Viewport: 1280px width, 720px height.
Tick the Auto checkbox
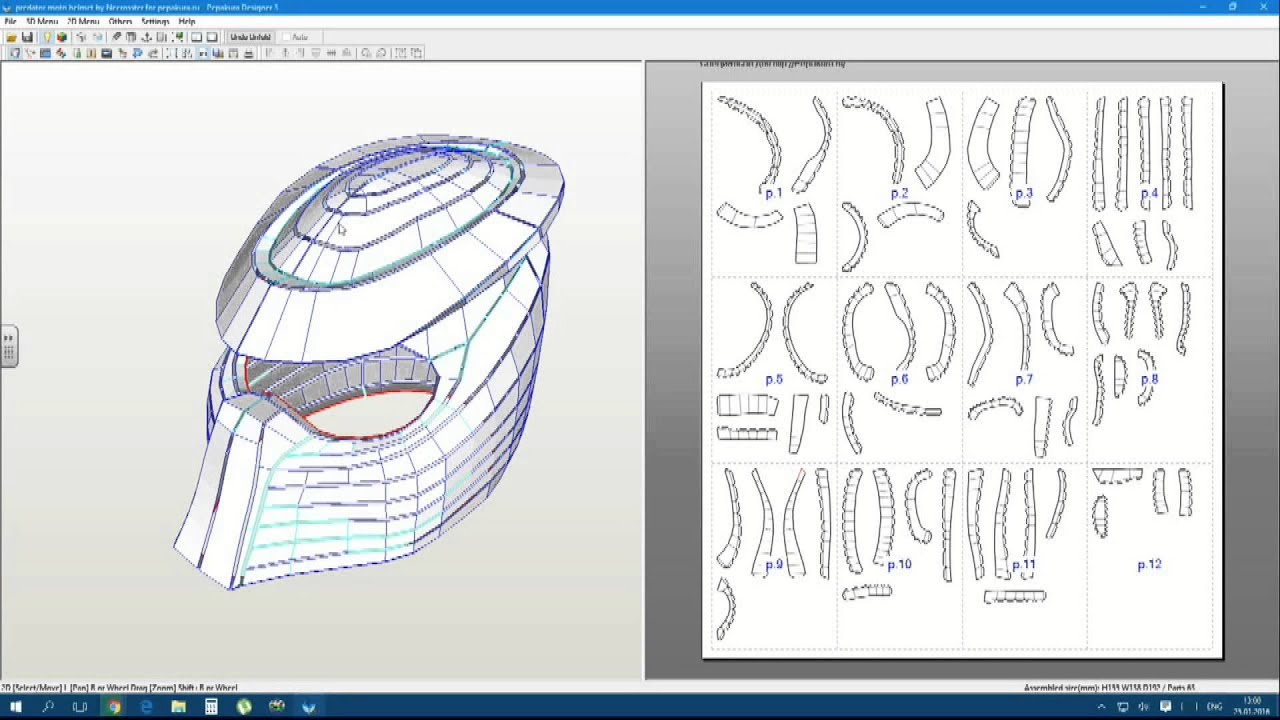click(287, 37)
